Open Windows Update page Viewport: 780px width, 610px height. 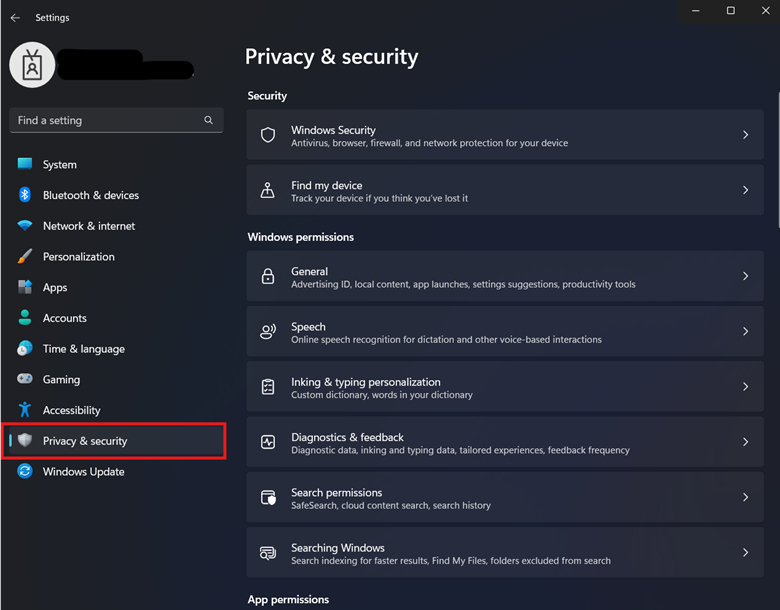[x=116, y=472]
